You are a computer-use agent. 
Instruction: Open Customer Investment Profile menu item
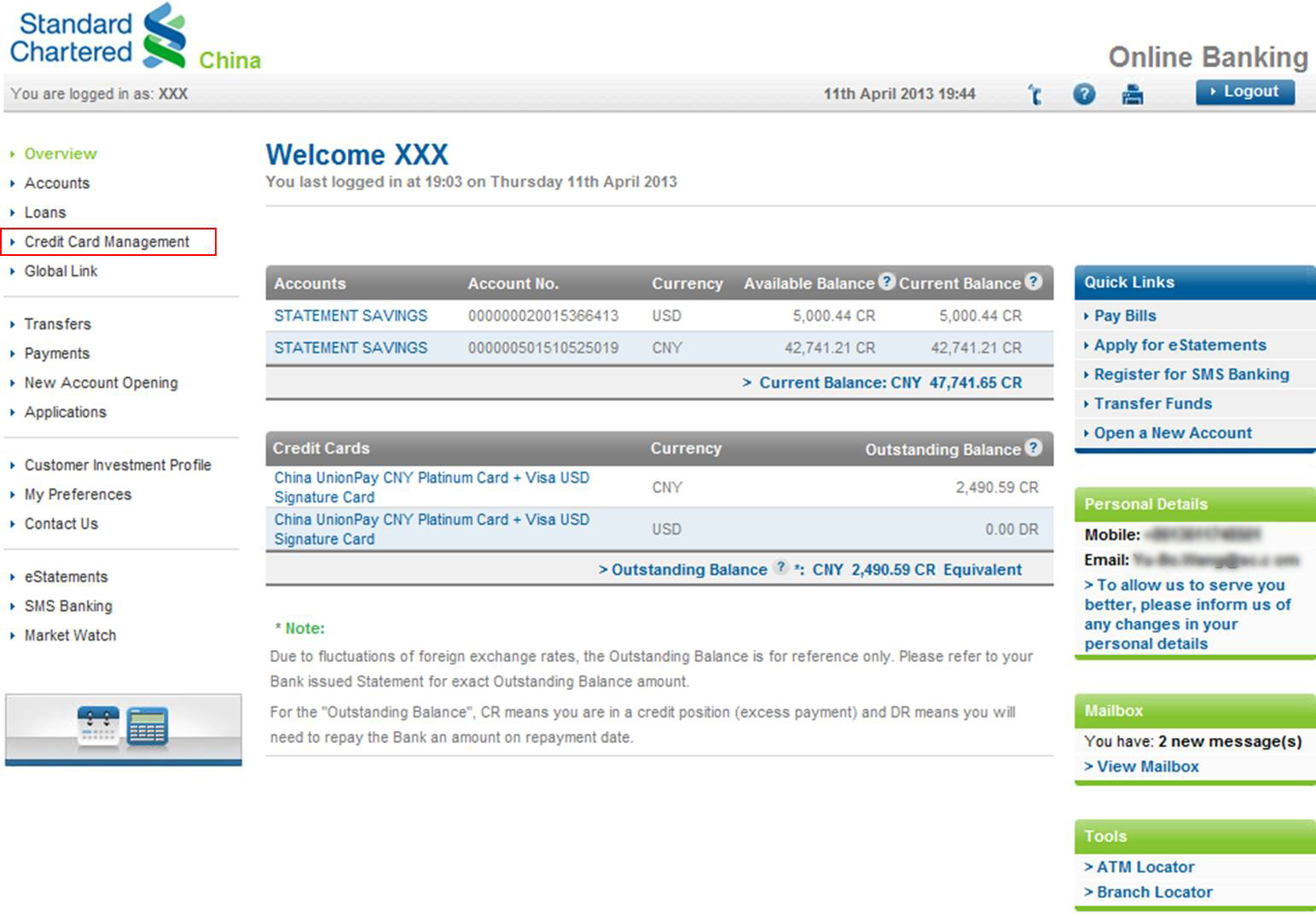[x=118, y=465]
